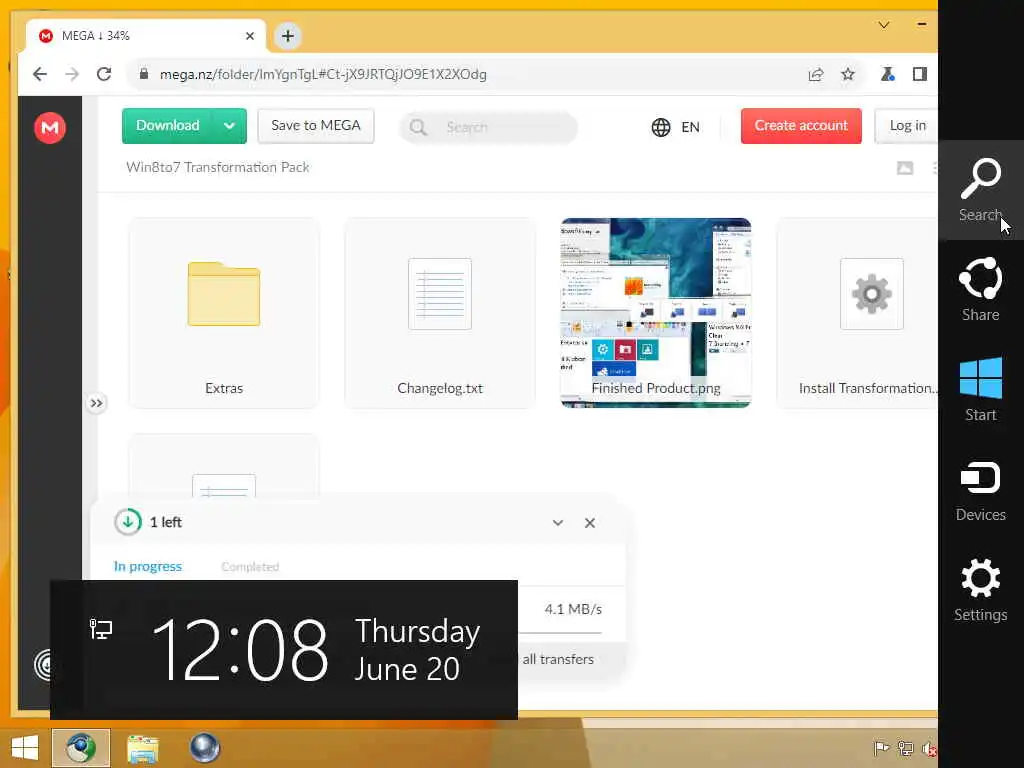
Task: Open the Devices charm
Action: pos(980,490)
